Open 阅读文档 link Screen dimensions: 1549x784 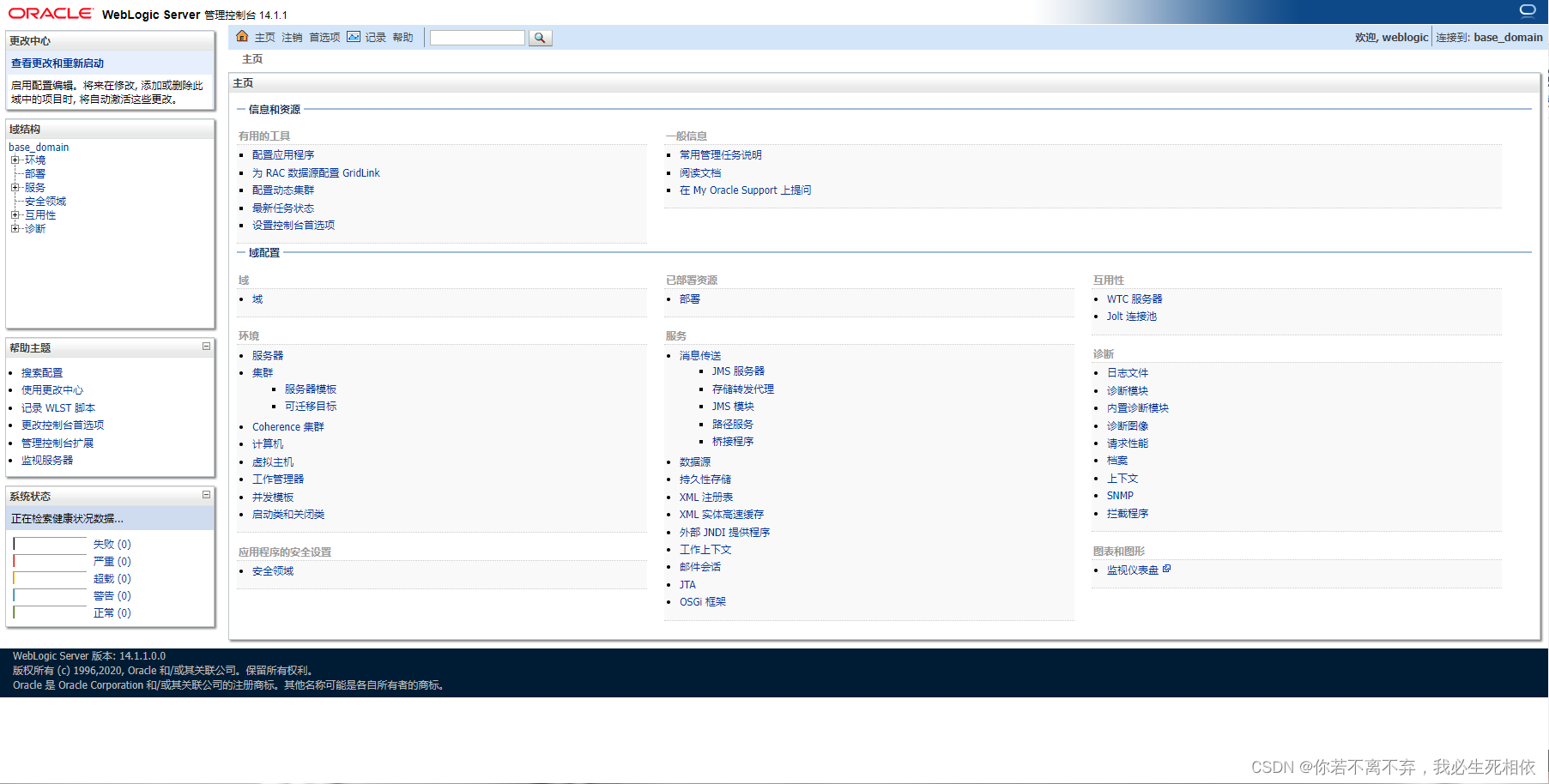700,173
